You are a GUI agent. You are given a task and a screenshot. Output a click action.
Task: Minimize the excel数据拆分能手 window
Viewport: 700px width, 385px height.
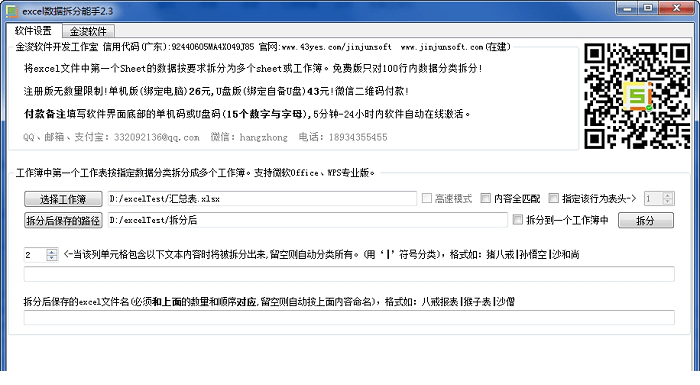628,8
